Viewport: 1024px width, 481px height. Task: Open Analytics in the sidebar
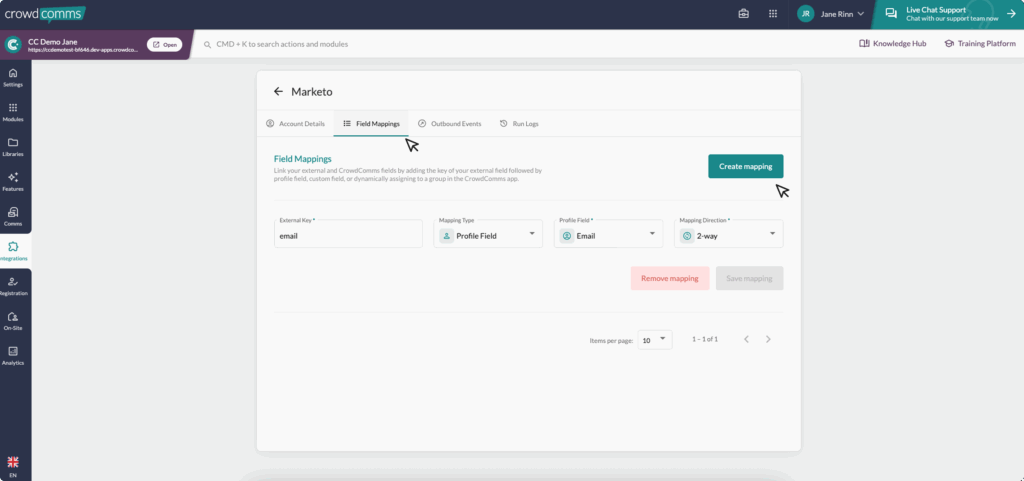click(x=13, y=356)
